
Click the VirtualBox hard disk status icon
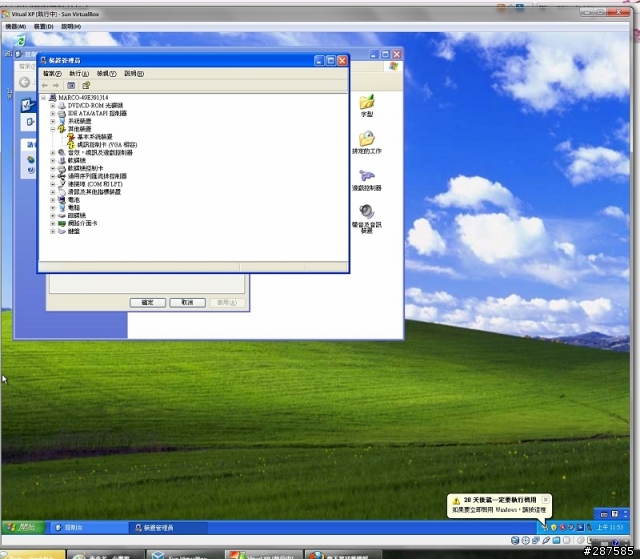(515, 541)
